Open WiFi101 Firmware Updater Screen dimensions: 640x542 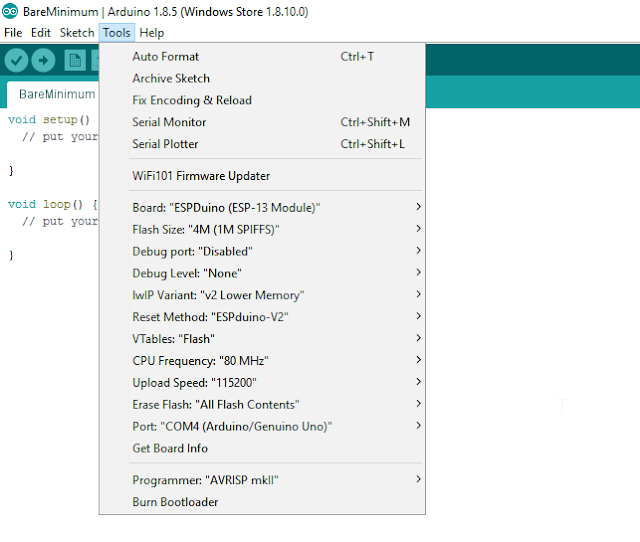(262, 176)
